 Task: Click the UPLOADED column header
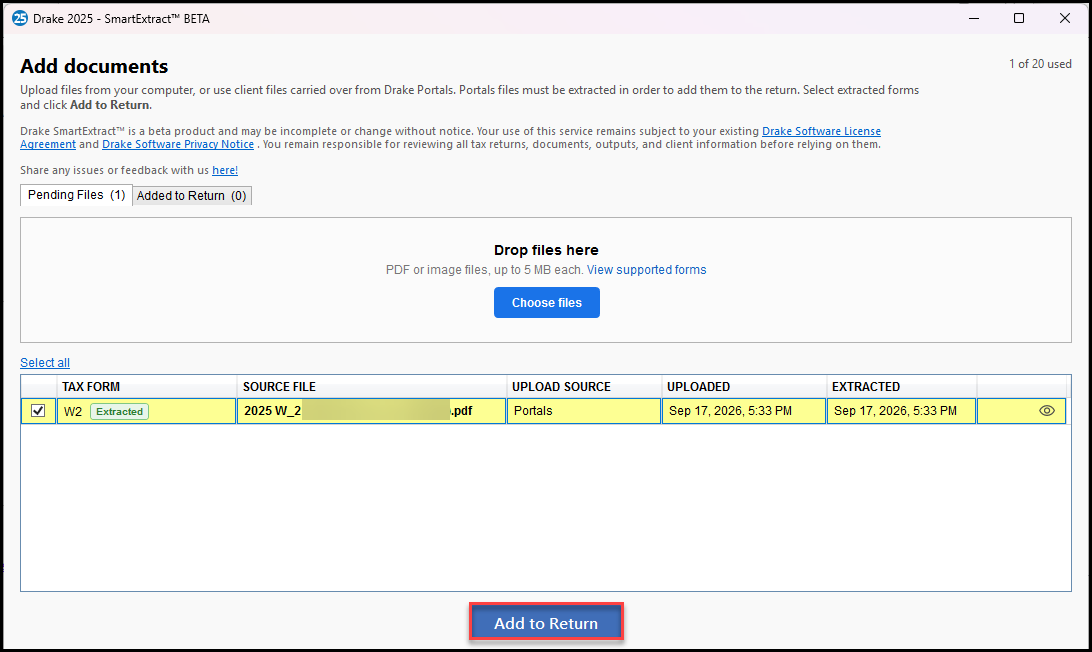coord(744,387)
